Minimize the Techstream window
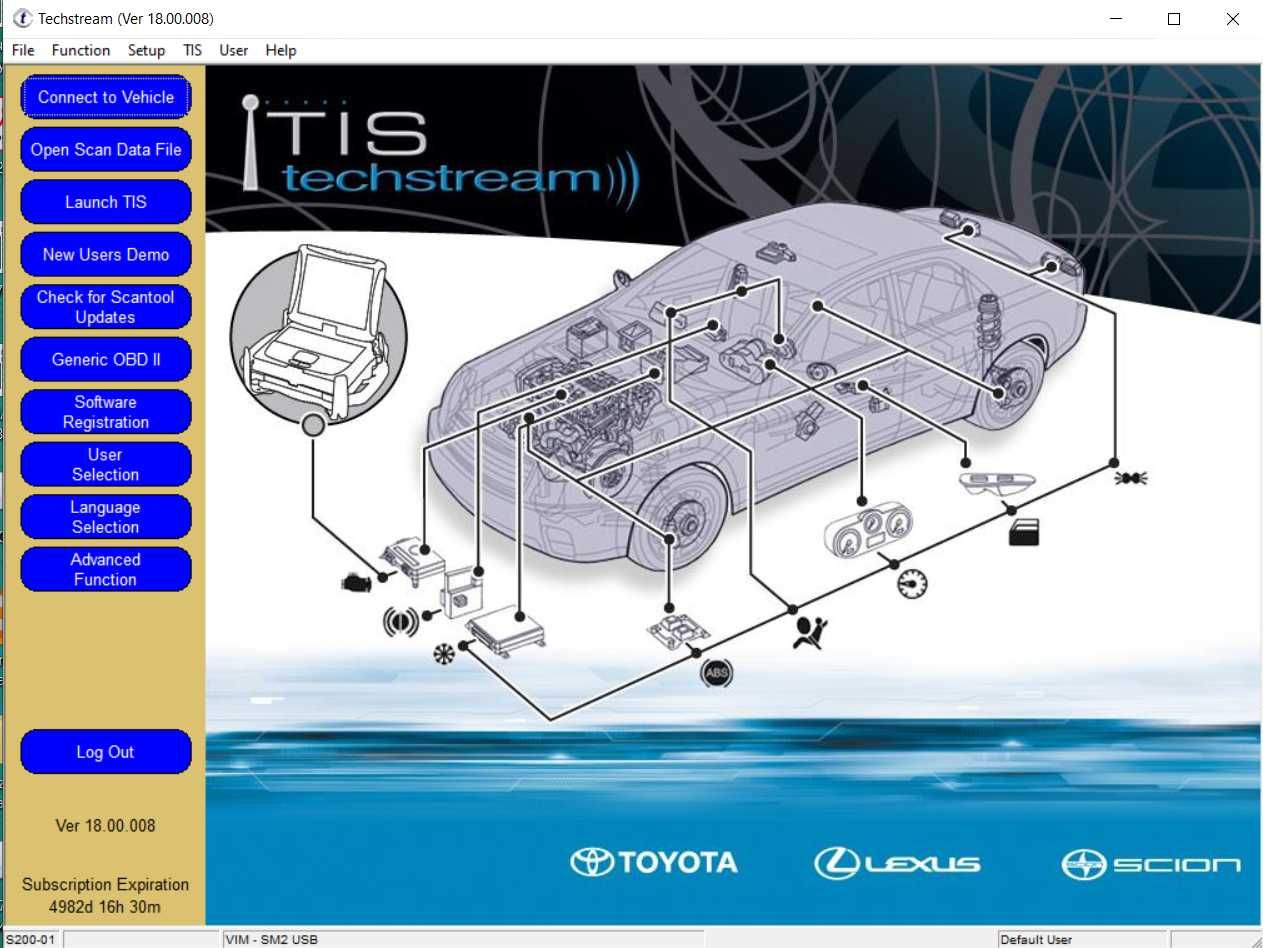 coord(1115,19)
